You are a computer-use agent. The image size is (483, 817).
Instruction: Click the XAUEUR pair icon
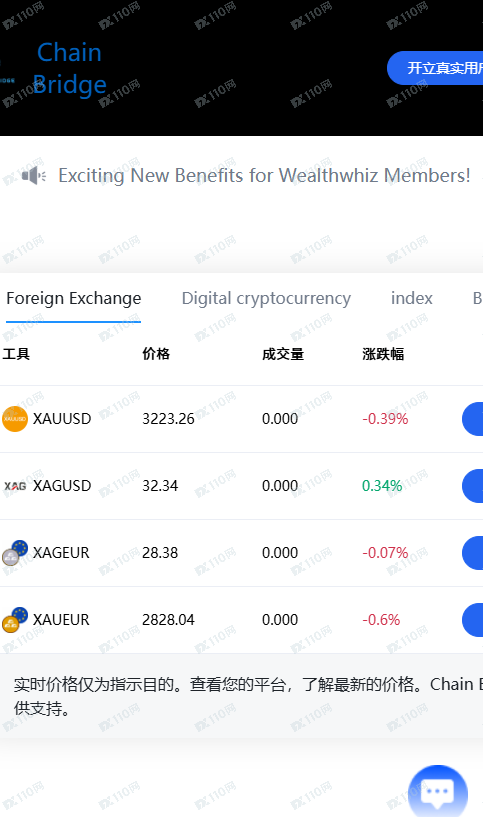15,620
